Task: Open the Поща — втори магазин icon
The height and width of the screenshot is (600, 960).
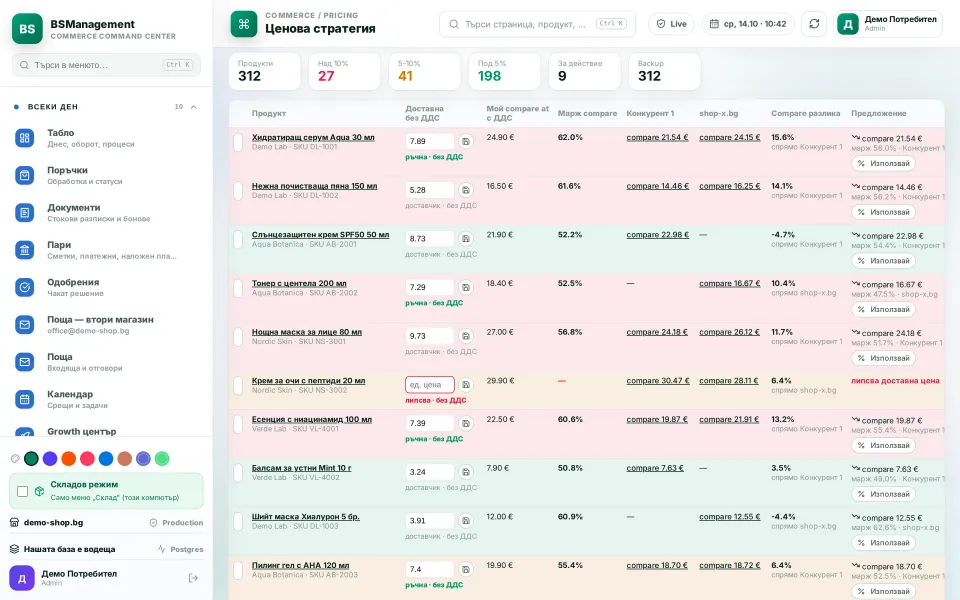Action: 24,324
